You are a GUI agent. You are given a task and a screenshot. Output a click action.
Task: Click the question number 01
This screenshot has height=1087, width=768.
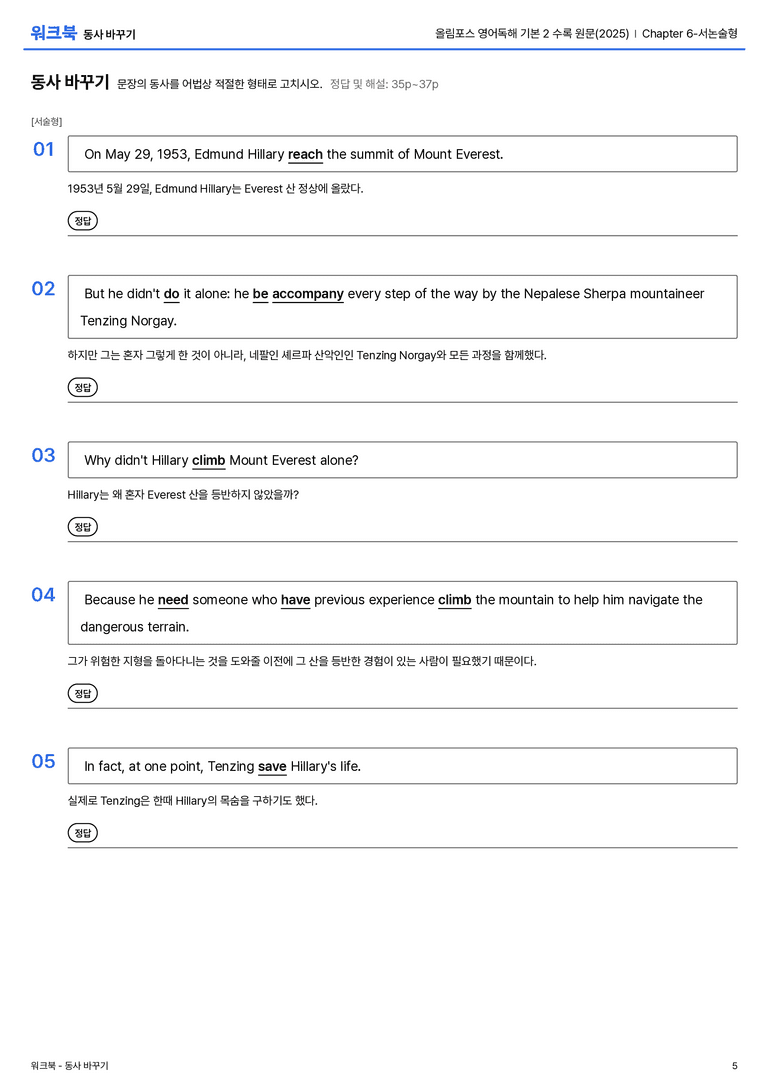43,149
